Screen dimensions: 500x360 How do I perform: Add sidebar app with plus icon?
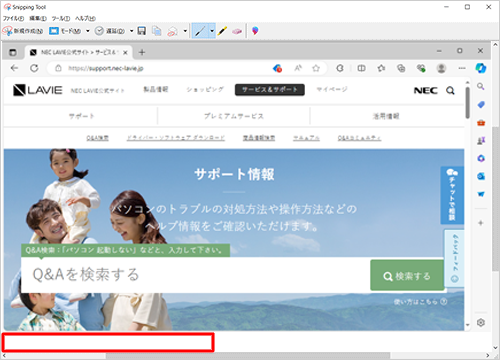tap(481, 223)
